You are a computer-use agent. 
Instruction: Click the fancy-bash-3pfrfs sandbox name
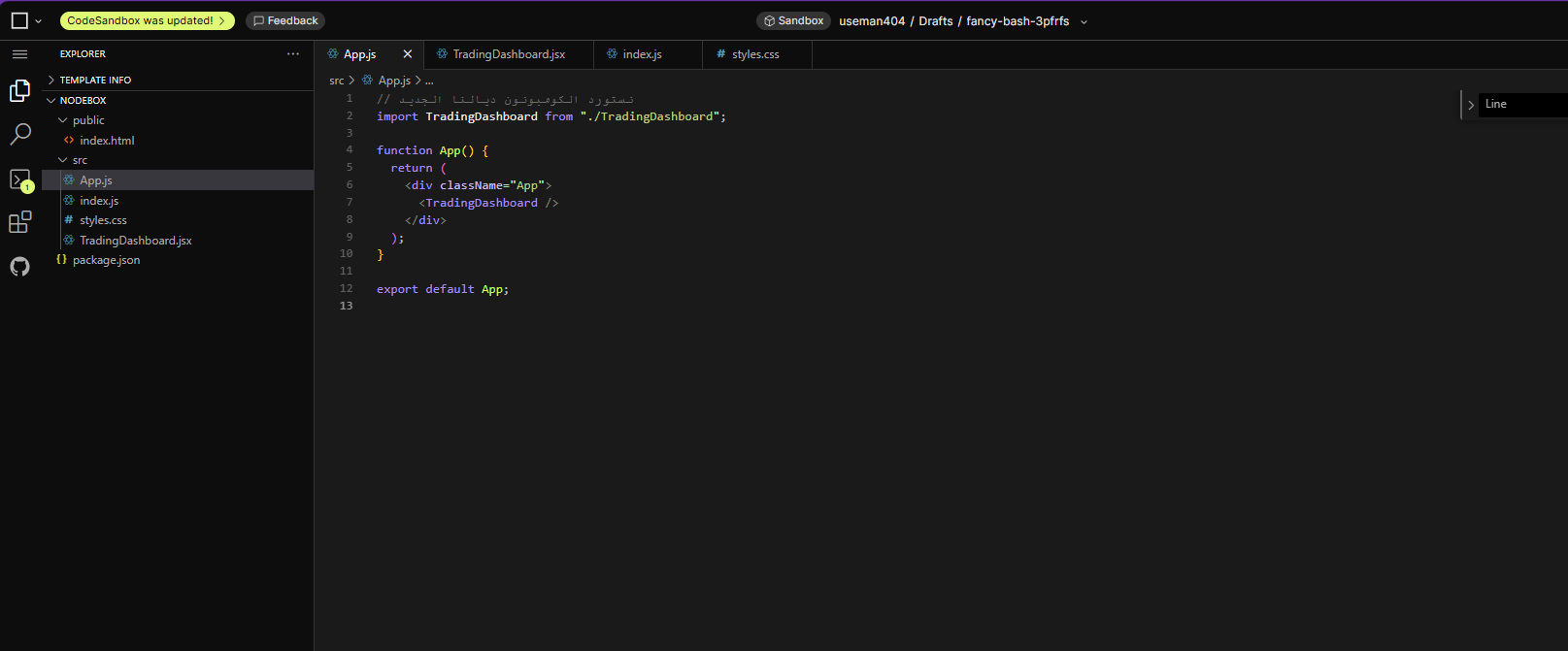pos(1018,21)
